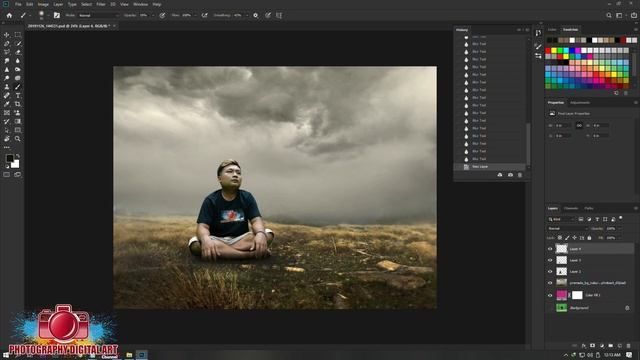Select the Zoom tool

coord(18,139)
